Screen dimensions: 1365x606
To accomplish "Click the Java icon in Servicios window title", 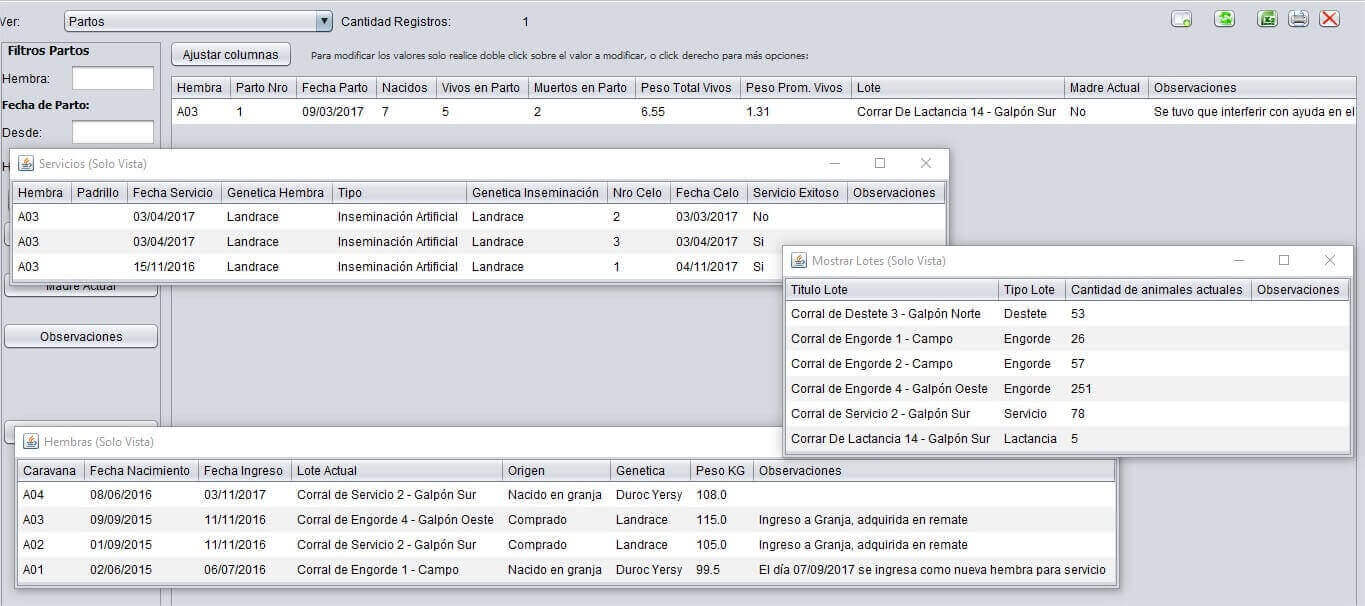I will pos(26,163).
